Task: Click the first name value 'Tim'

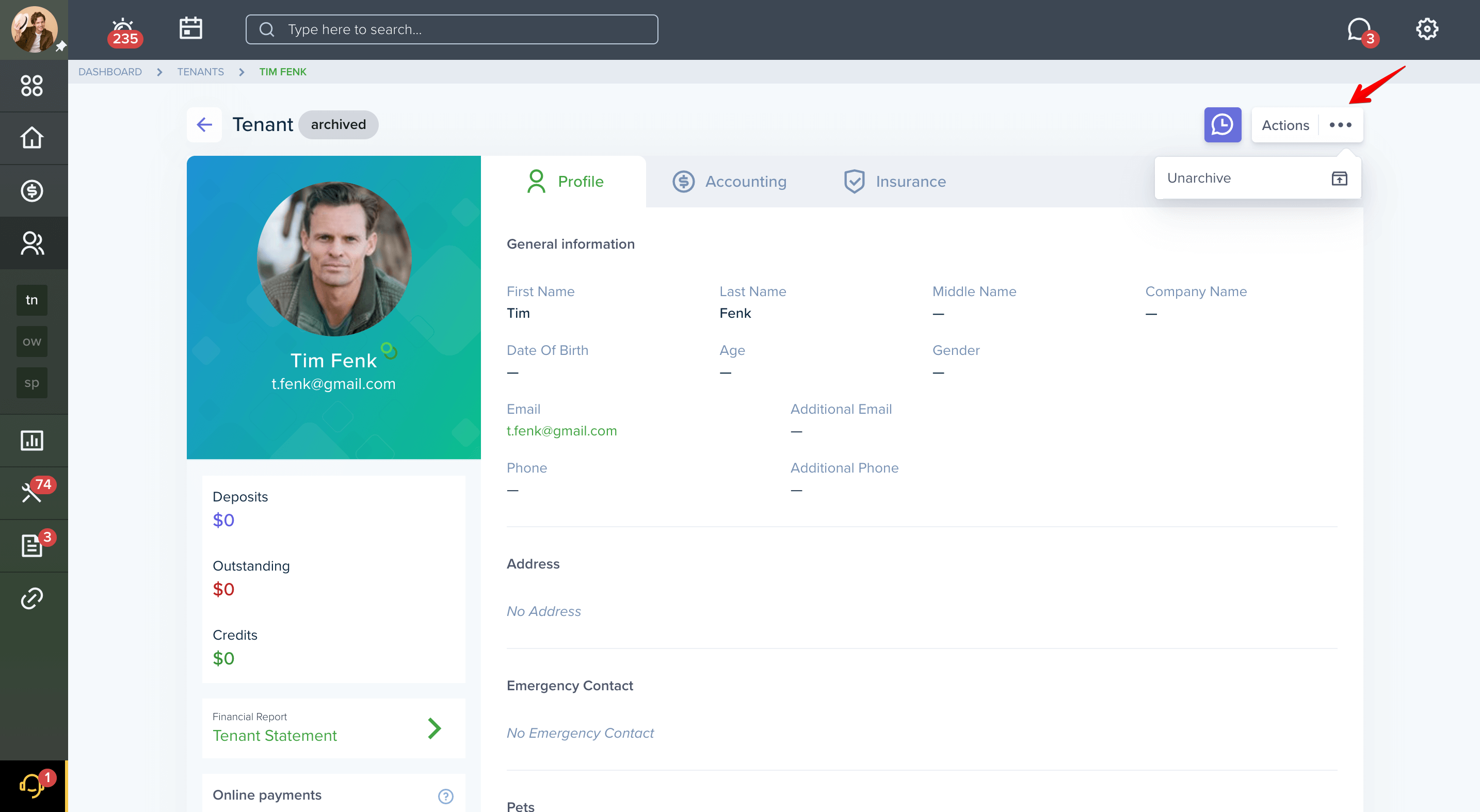Action: point(518,313)
